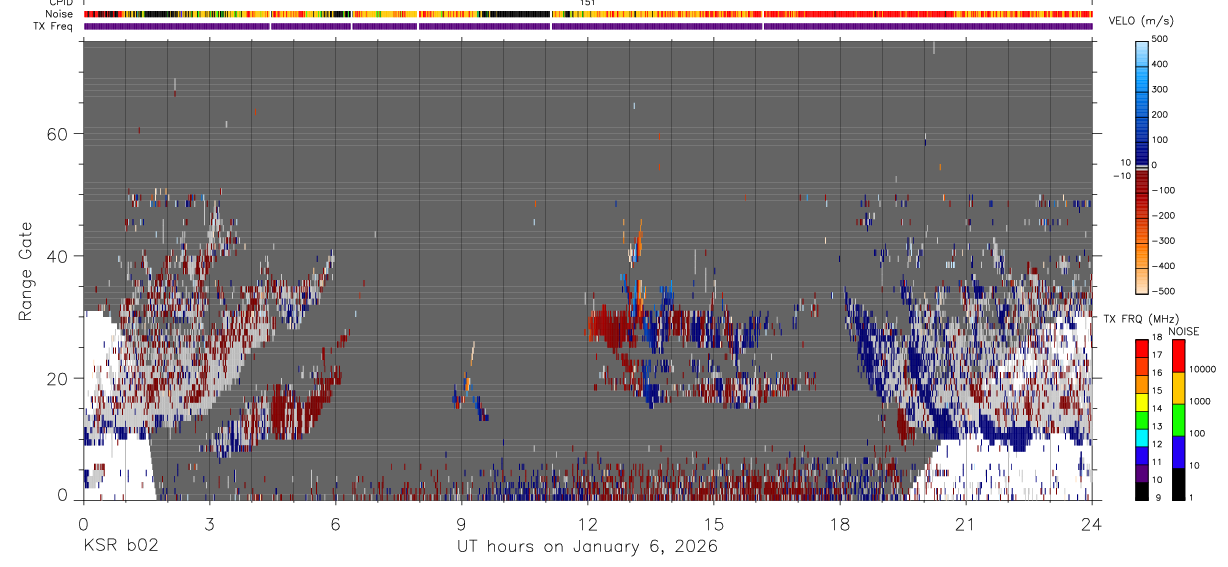The image size is (1228, 567).
Task: Click the Noise row label at top left
Action: pyautogui.click(x=61, y=14)
